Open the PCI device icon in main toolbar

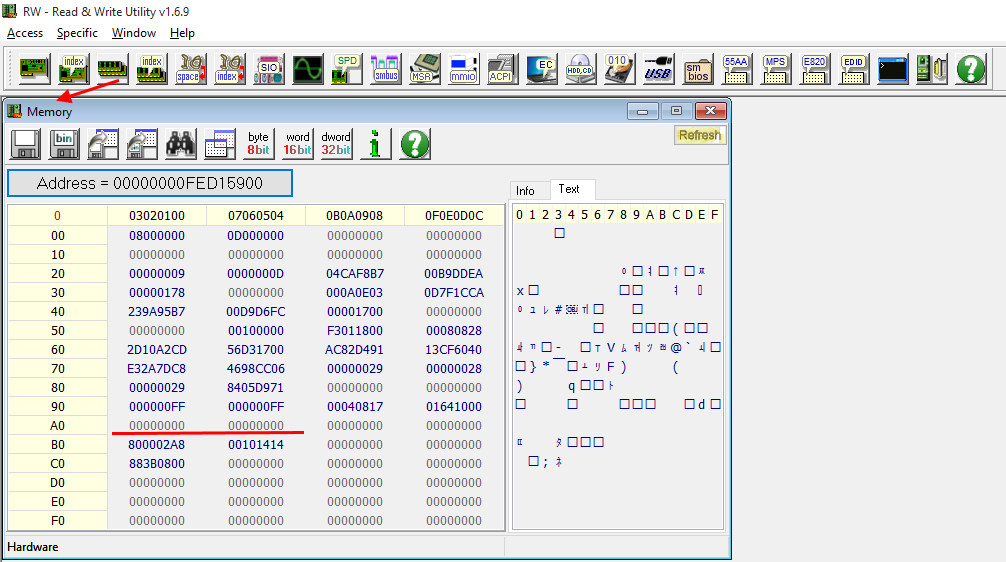point(35,69)
